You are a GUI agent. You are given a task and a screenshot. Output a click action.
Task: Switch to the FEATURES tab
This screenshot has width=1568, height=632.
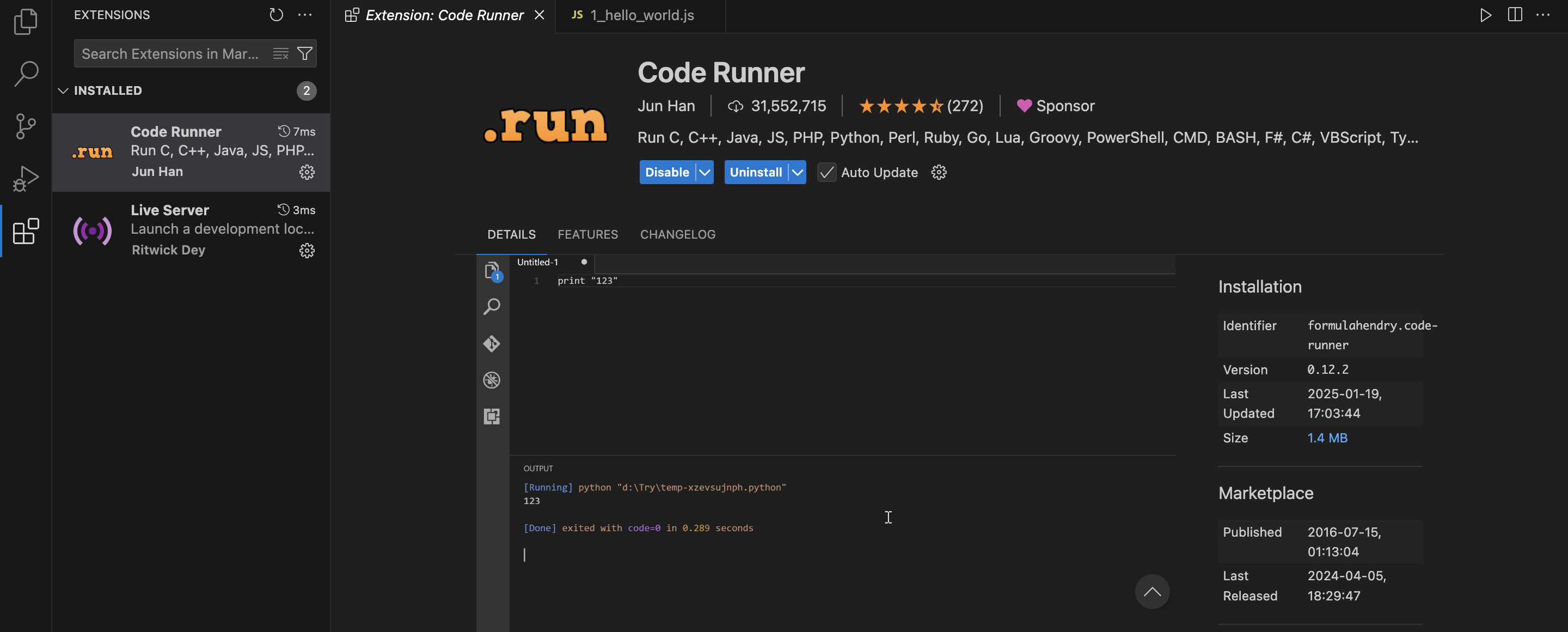(587, 234)
